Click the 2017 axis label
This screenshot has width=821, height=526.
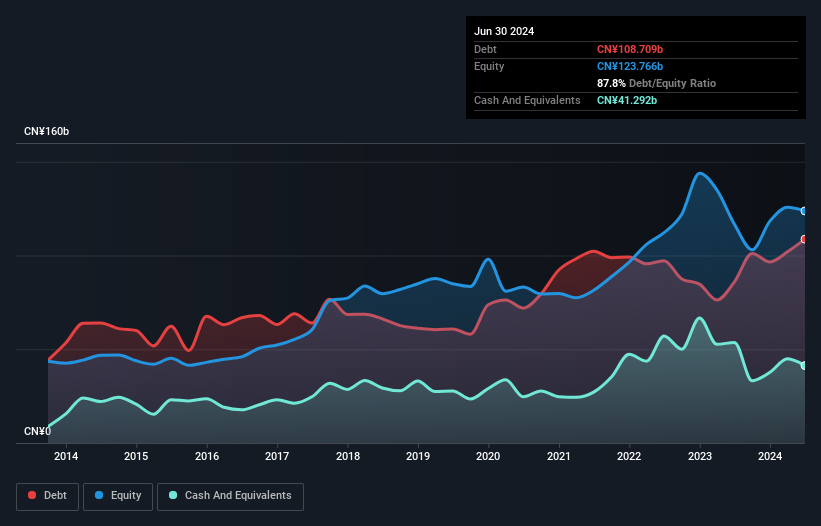pos(277,456)
